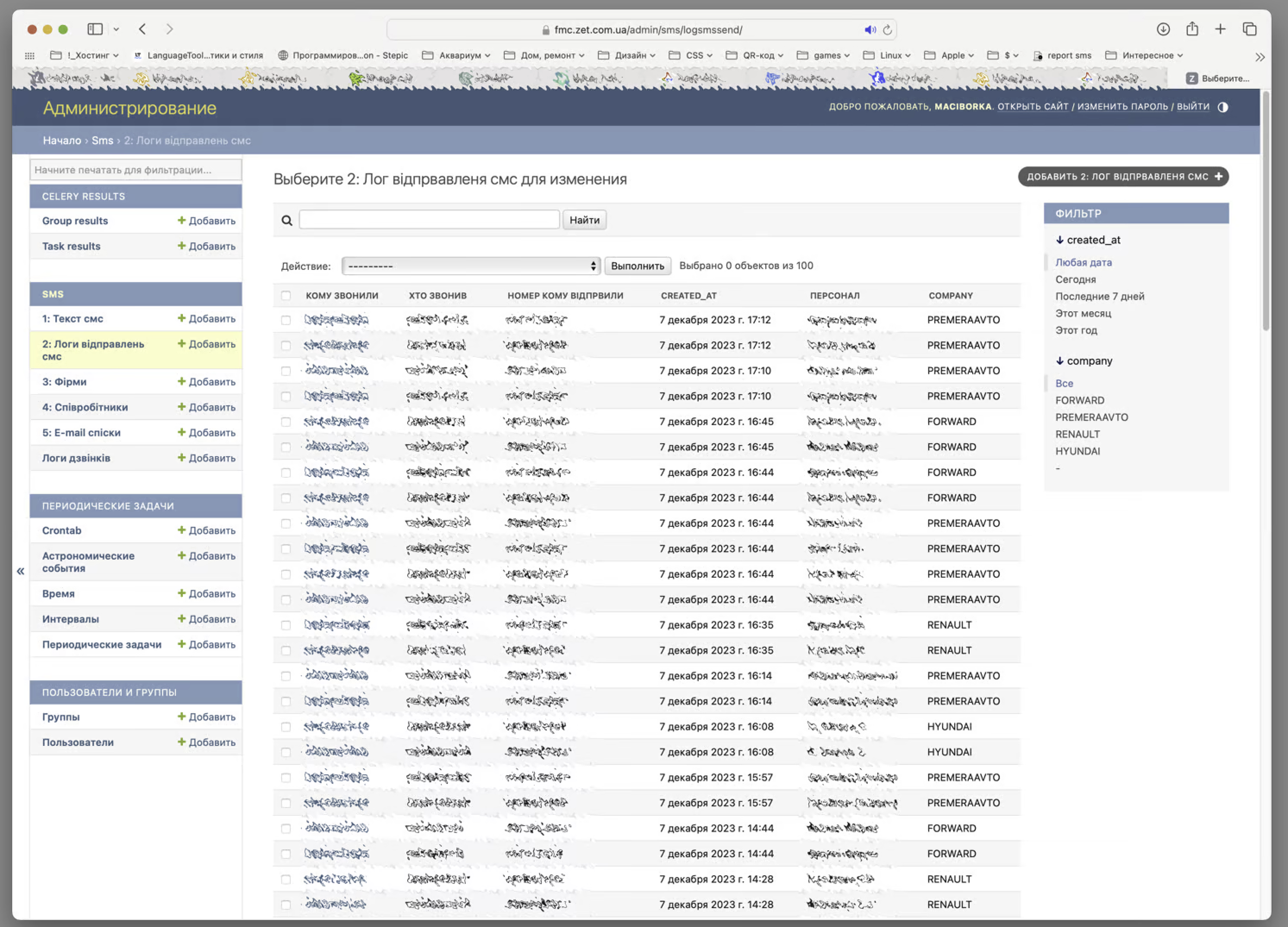Tick the select-all checkbox in table header

point(286,296)
